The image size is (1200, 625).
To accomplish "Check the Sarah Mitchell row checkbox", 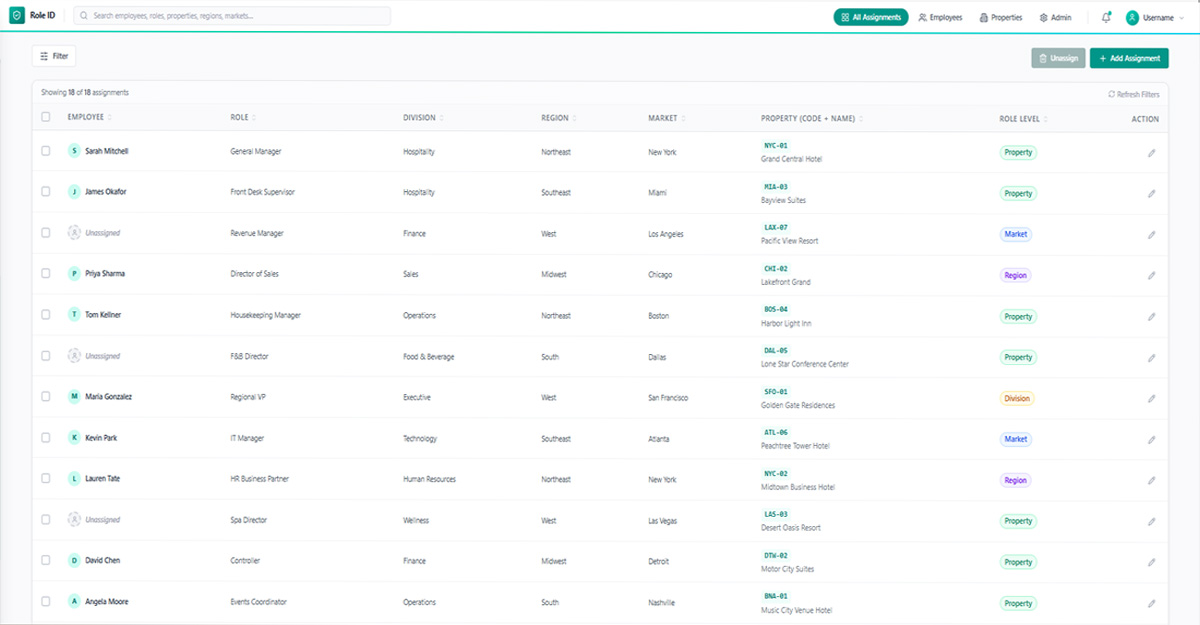I will tap(46, 151).
